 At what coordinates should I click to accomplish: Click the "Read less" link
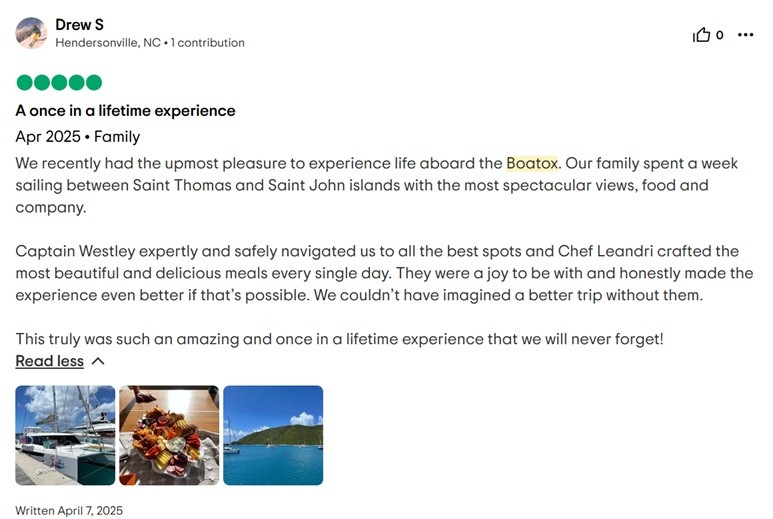(49, 361)
